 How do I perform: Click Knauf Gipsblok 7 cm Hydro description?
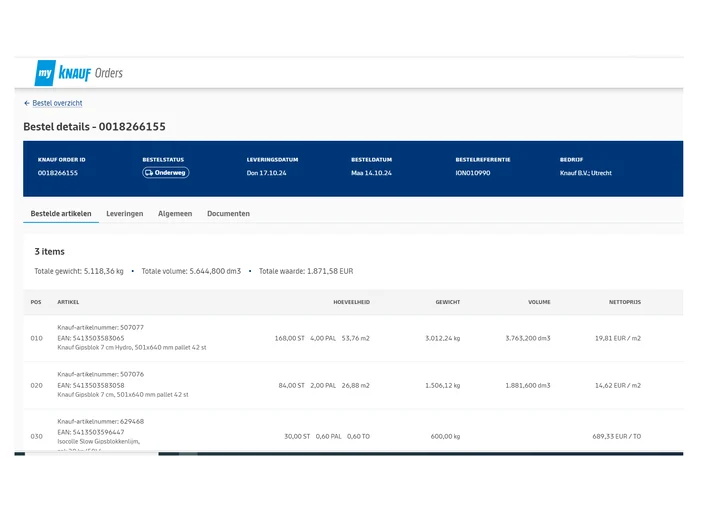pyautogui.click(x=132, y=348)
